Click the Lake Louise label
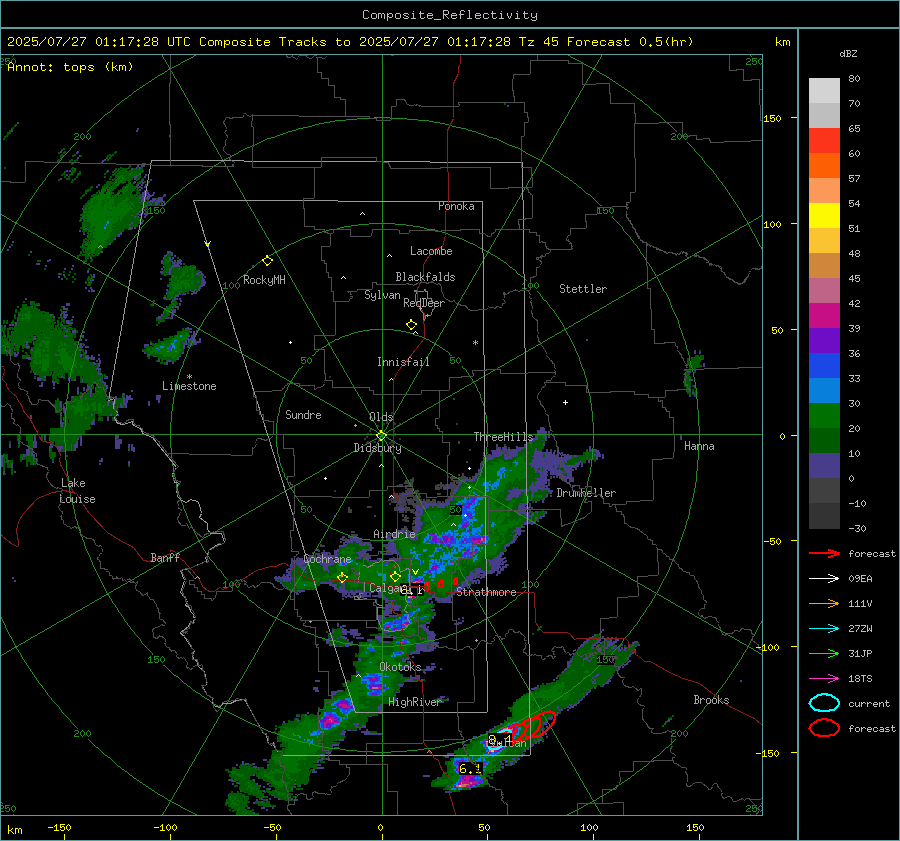Viewport: 900px width, 841px height. pos(77,491)
